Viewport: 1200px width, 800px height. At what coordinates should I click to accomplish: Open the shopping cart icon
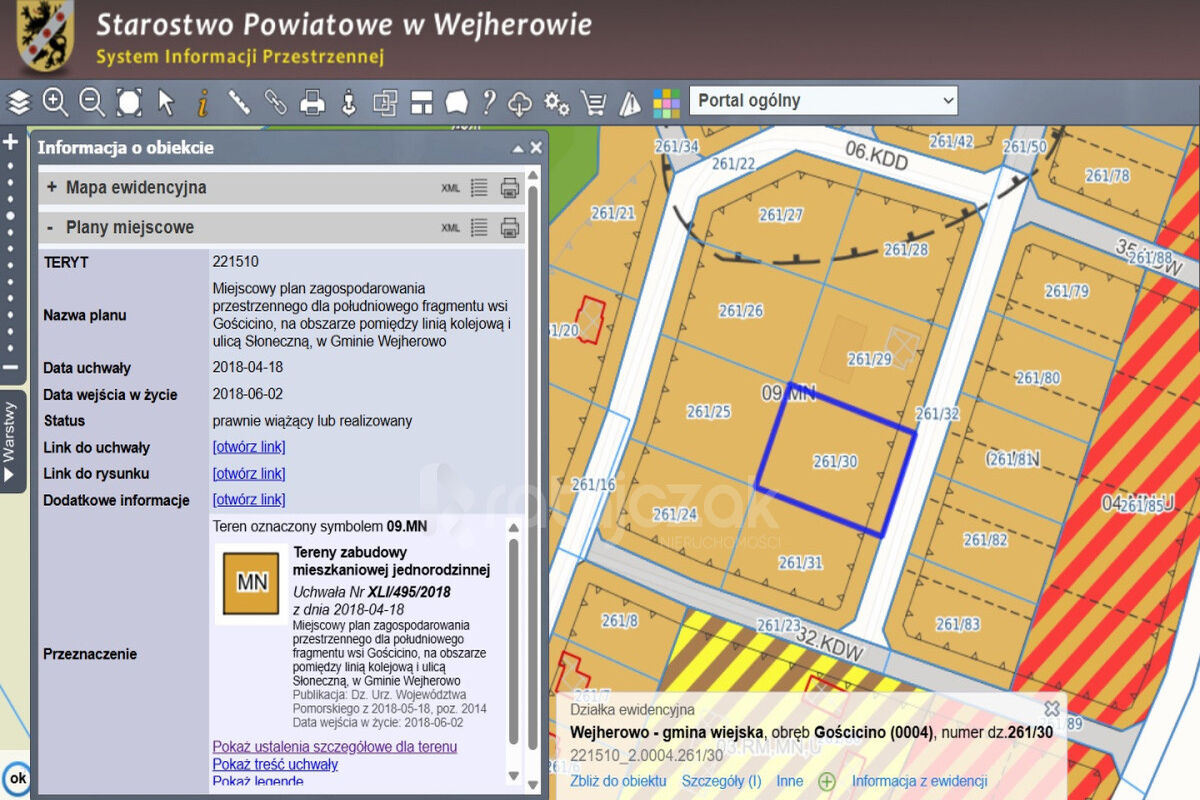pos(593,102)
